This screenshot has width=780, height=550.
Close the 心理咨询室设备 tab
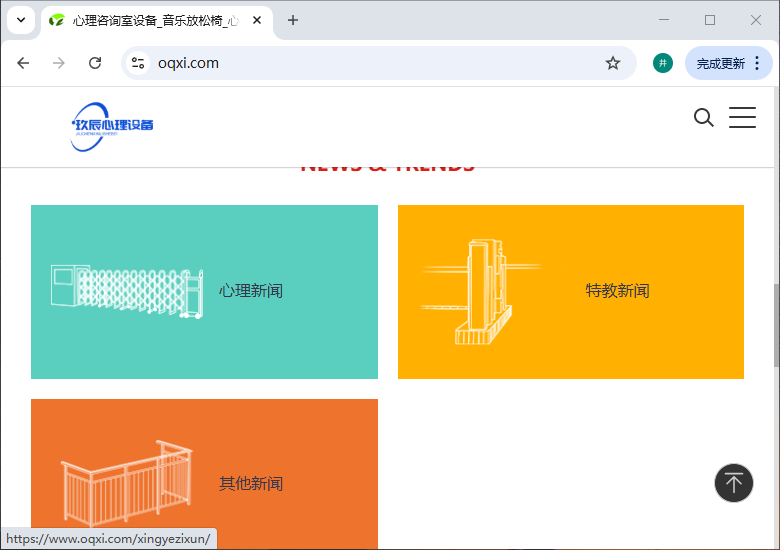point(257,20)
